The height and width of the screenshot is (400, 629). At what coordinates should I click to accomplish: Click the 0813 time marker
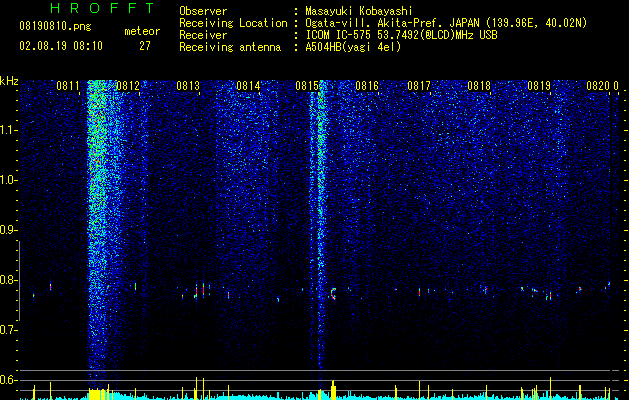click(188, 85)
